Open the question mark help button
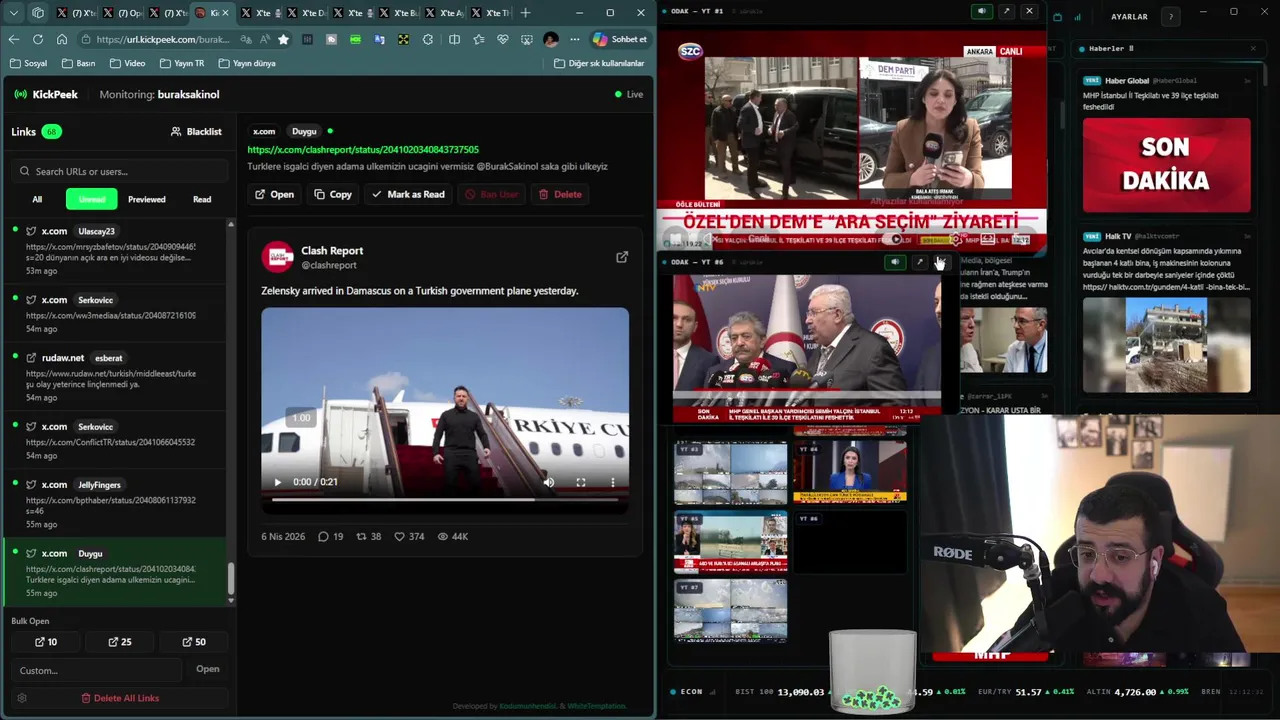The height and width of the screenshot is (720, 1280). 1171,17
